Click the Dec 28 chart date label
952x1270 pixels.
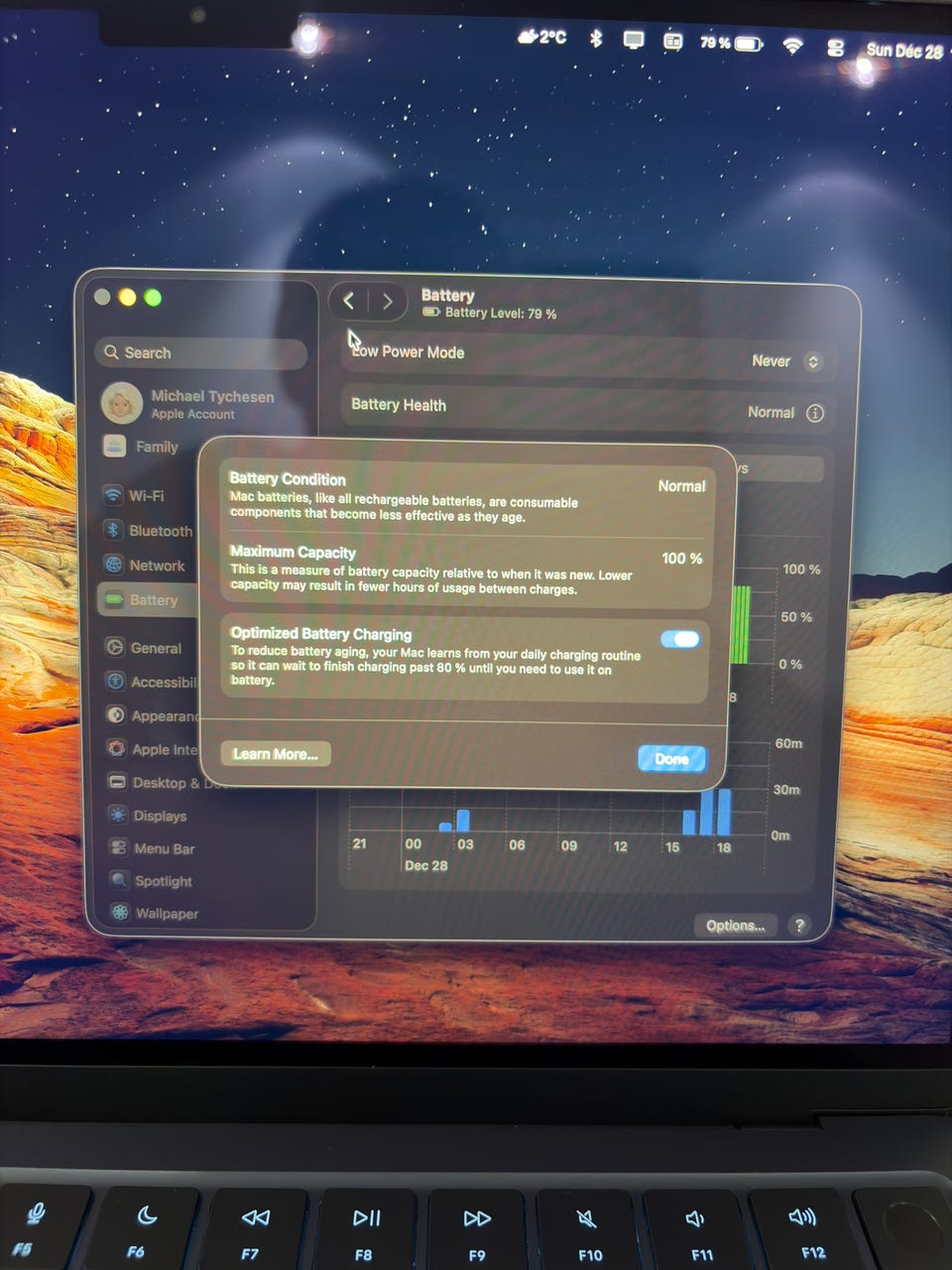[425, 865]
